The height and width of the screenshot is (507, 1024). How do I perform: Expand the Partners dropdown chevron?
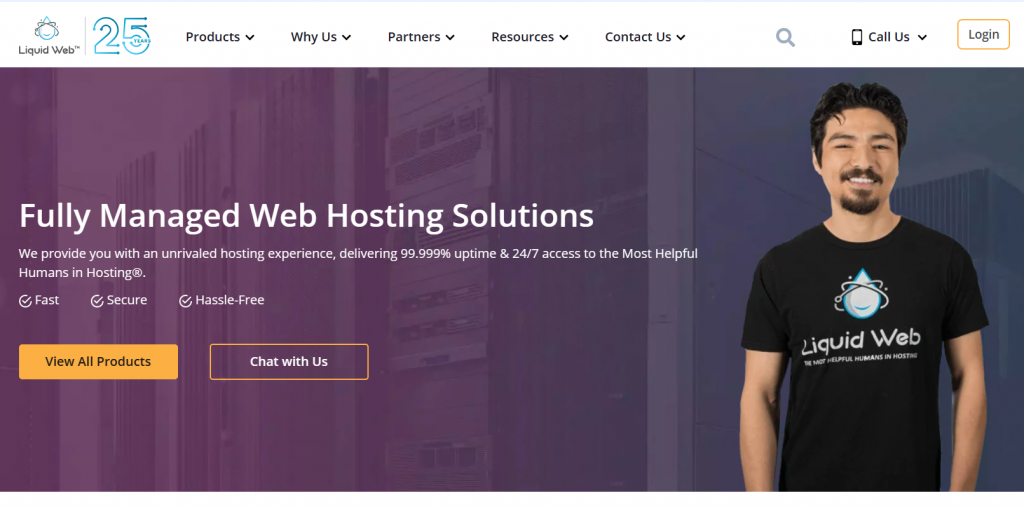click(450, 38)
